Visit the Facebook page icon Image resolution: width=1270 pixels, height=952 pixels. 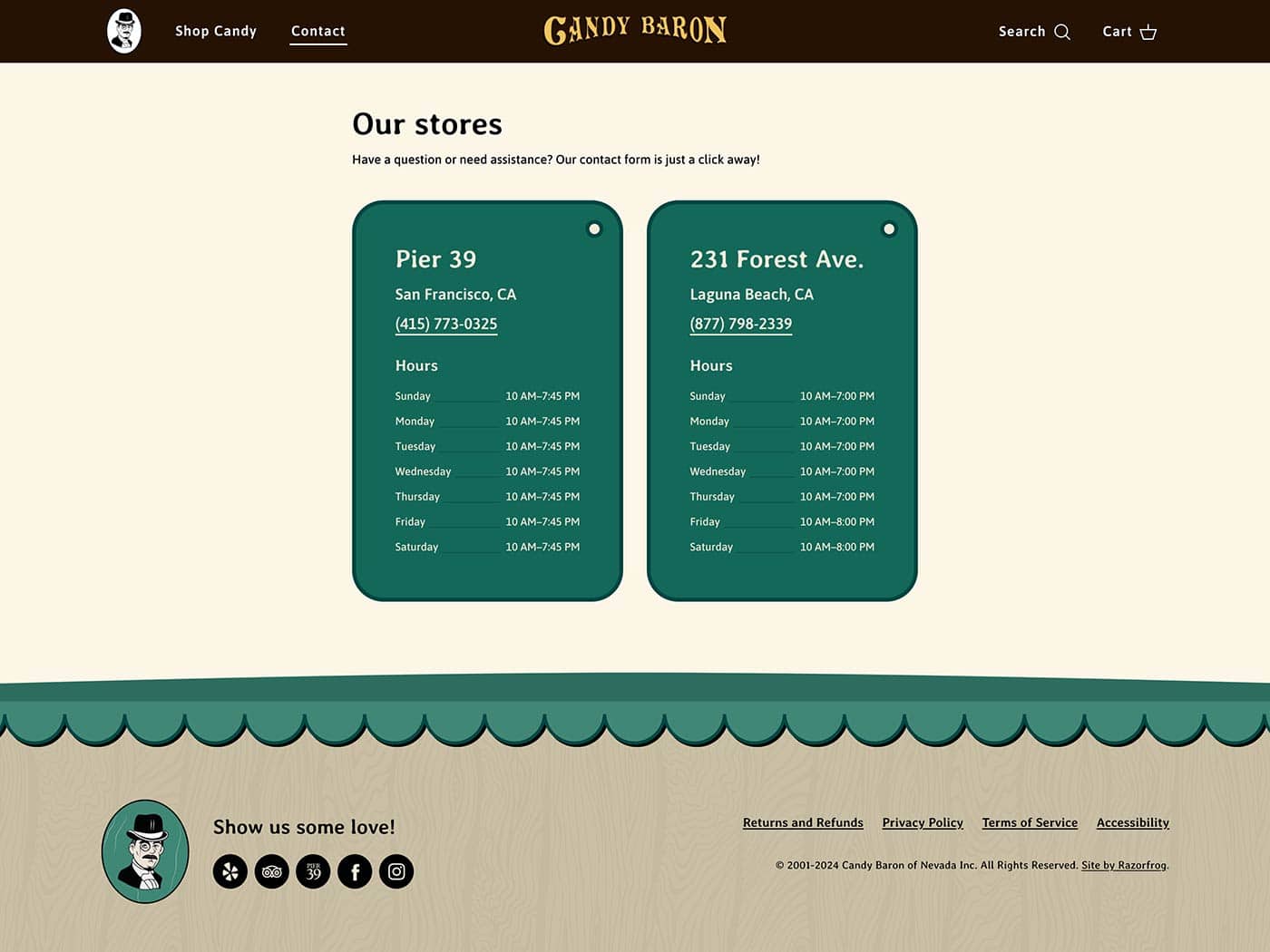pos(355,871)
